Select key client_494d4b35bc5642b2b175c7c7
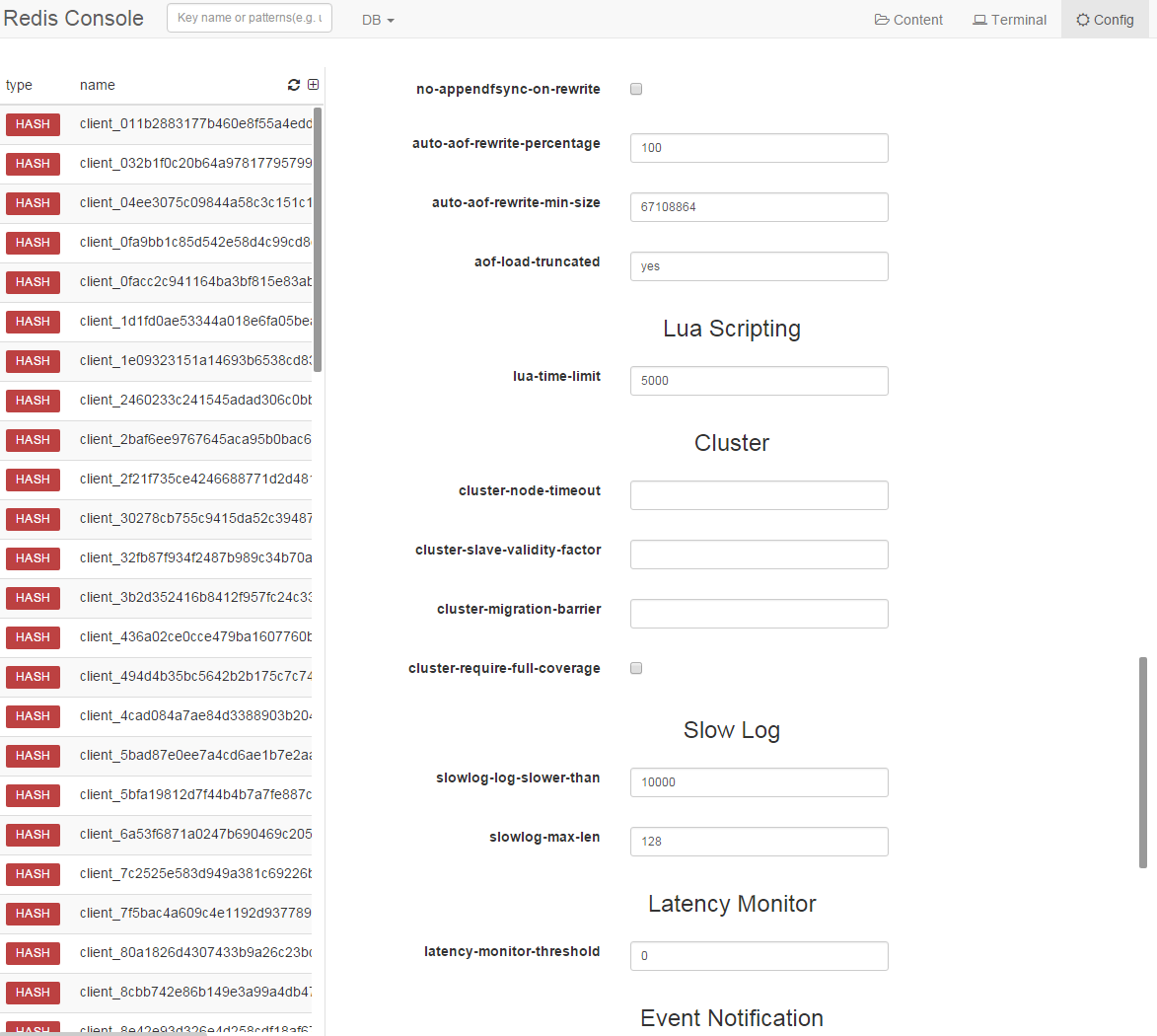 tap(195, 677)
